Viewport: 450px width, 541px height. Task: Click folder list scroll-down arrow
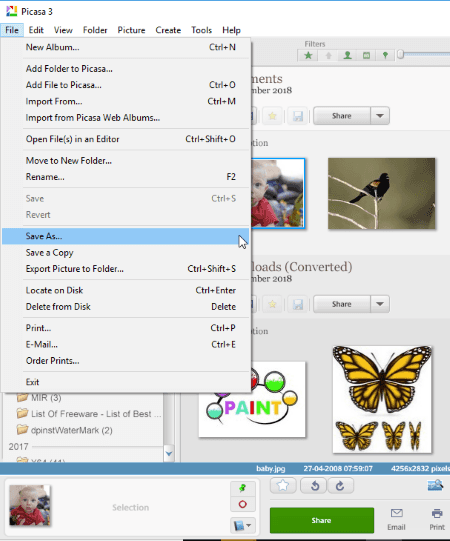169,453
